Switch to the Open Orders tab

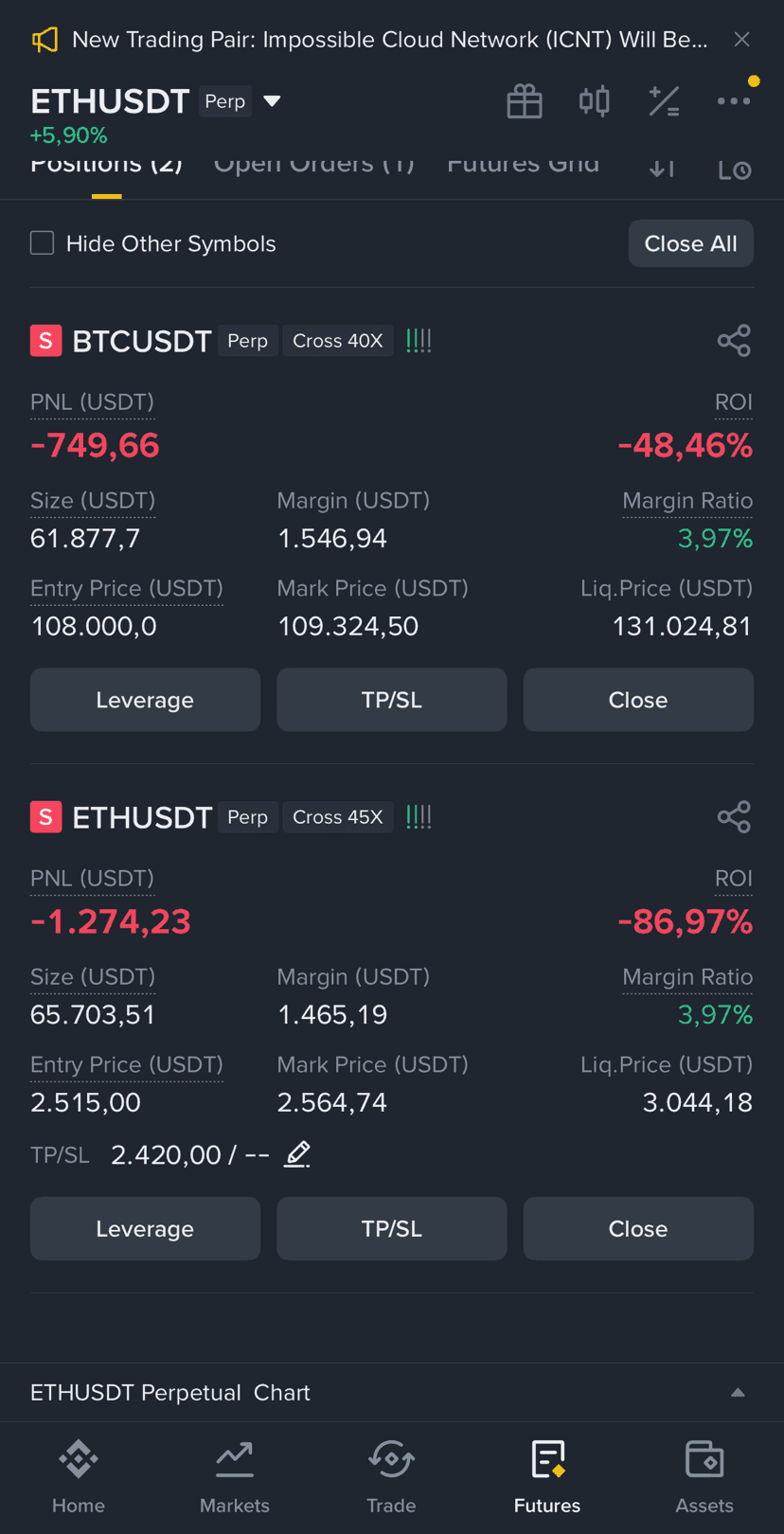(314, 165)
